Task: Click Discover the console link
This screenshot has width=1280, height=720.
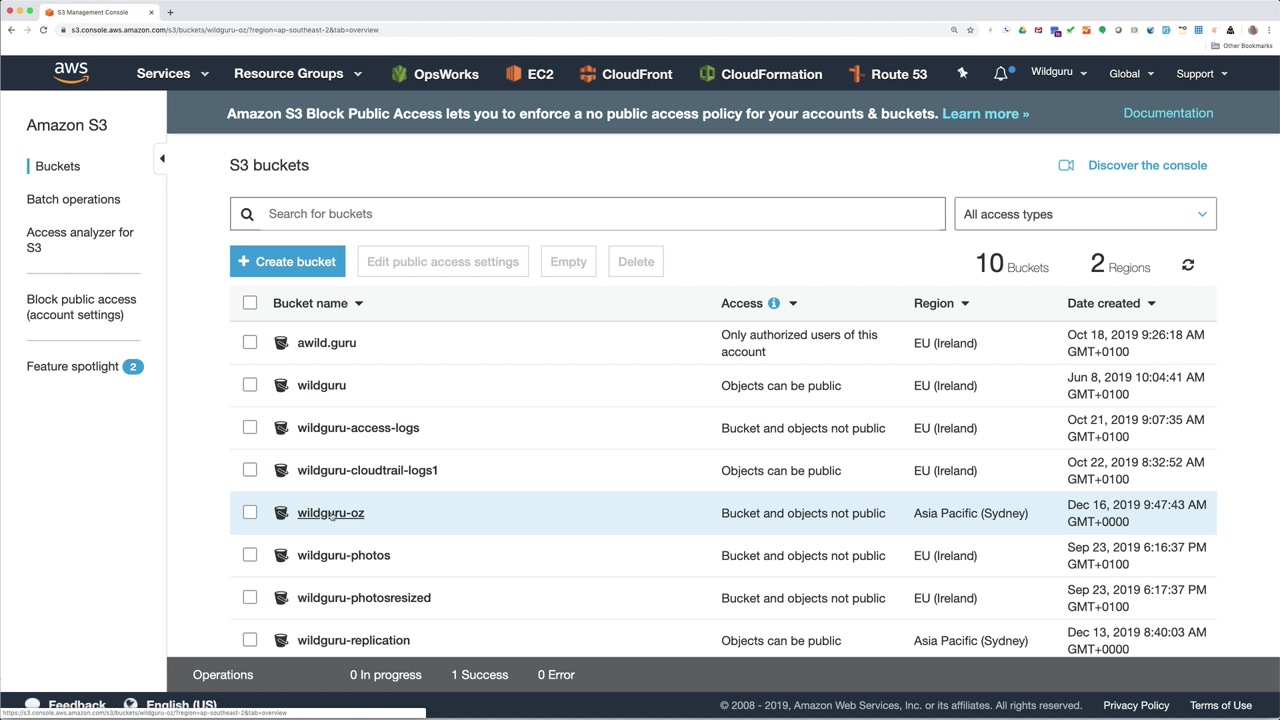Action: pyautogui.click(x=1147, y=165)
